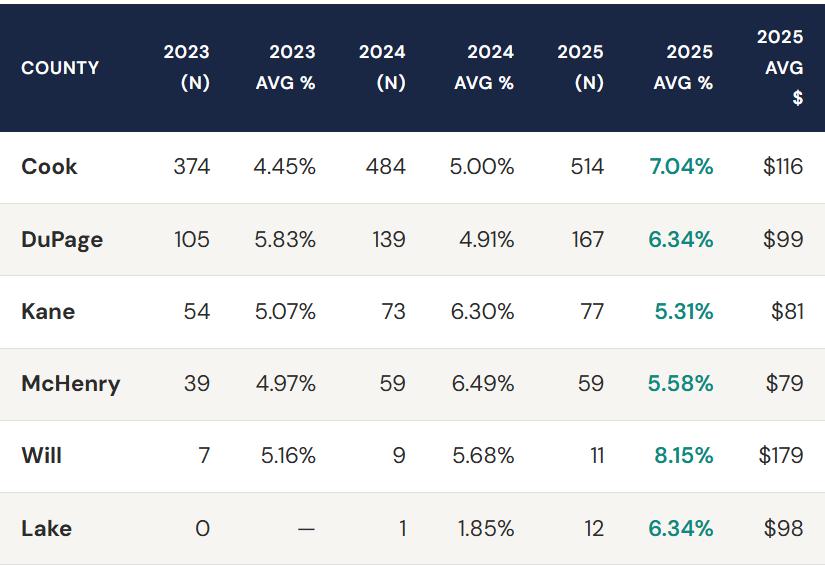
Task: Select the 2024 AVG % header
Action: tap(484, 67)
